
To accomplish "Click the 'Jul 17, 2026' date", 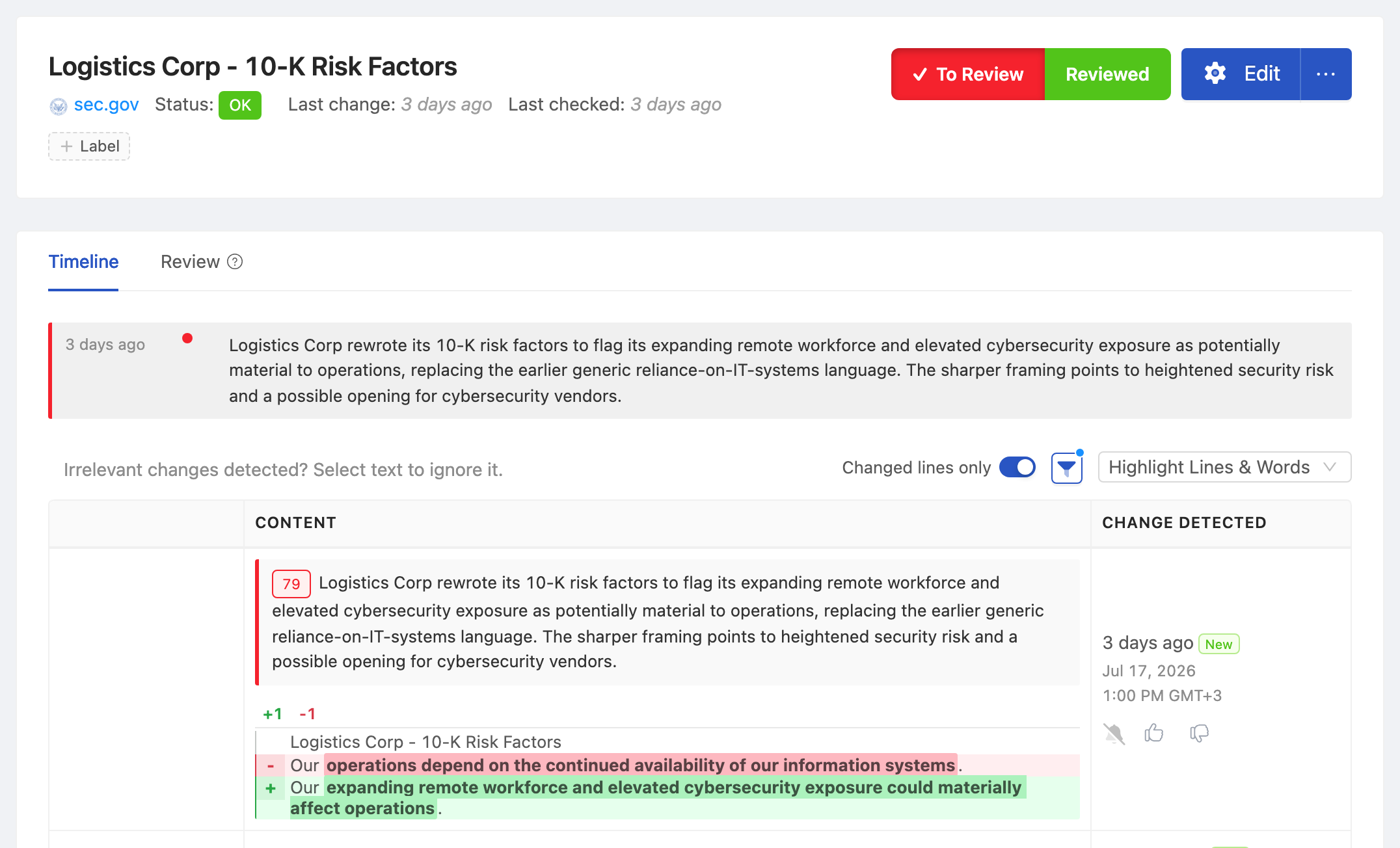I will pos(1149,671).
